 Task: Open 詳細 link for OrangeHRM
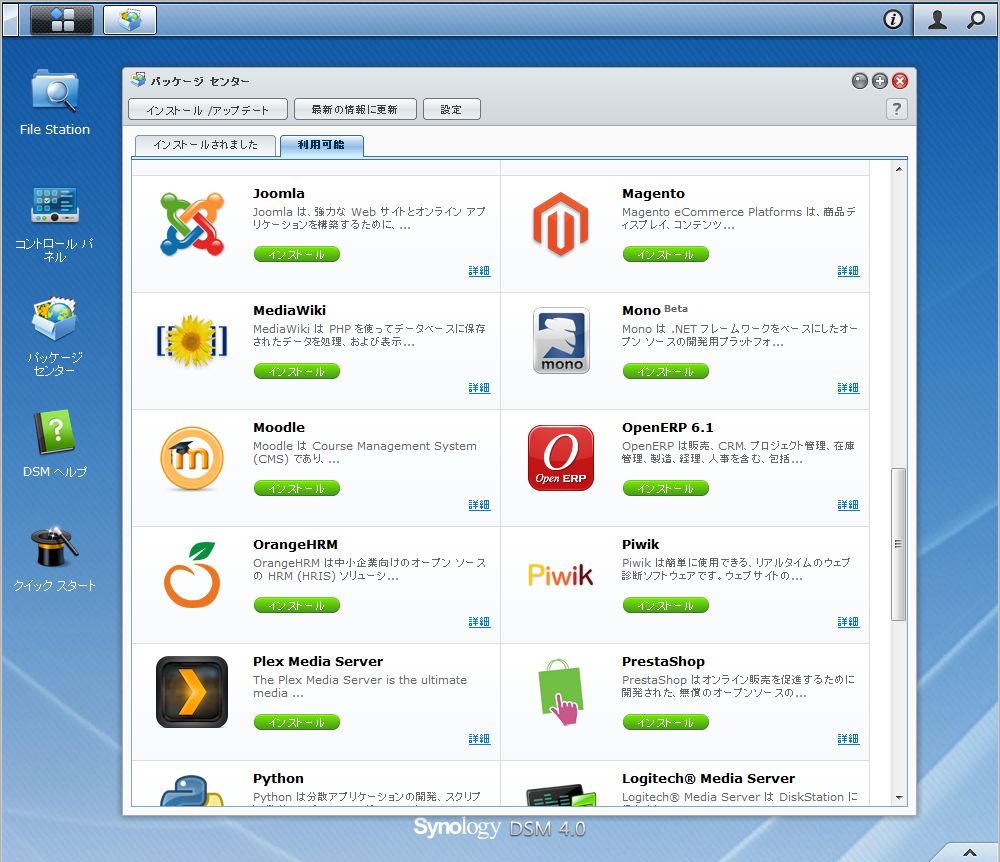tap(479, 622)
